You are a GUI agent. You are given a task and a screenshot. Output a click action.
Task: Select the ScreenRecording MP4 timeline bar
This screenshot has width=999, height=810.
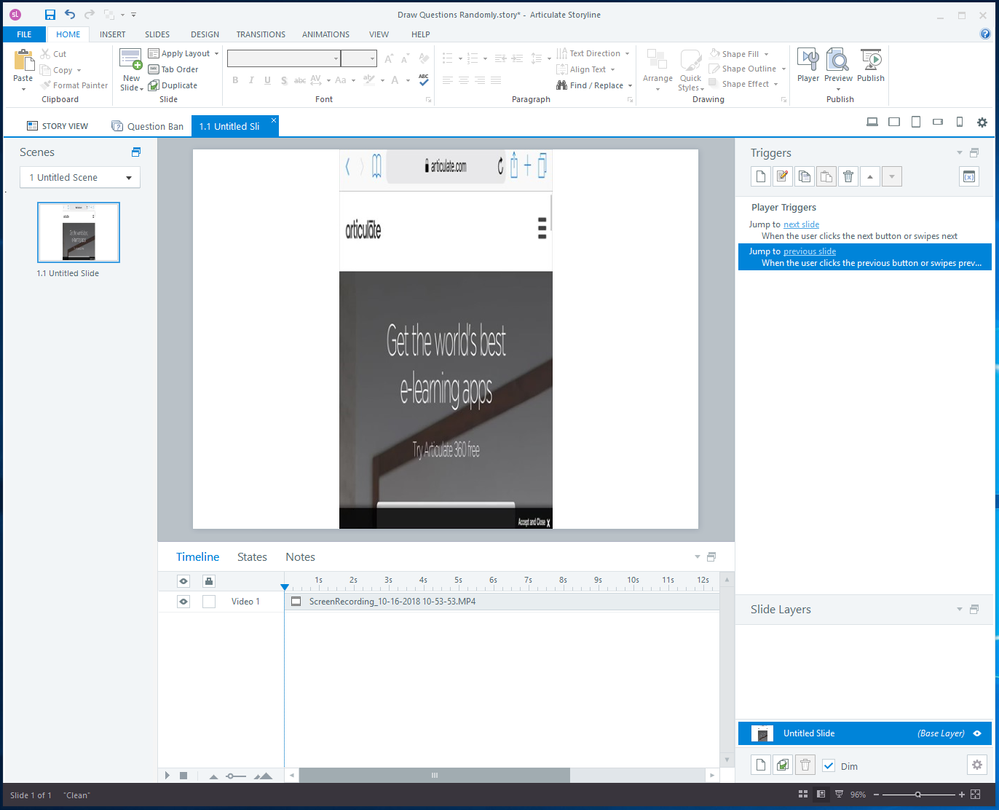[502, 602]
